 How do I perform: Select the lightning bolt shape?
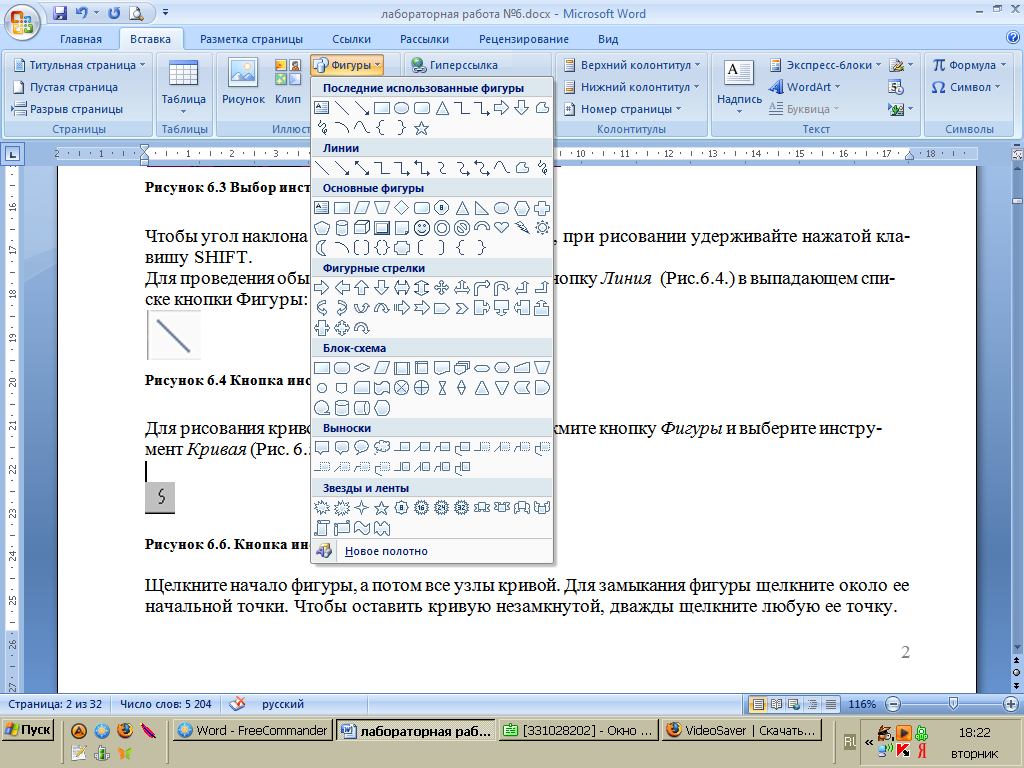coord(522,228)
